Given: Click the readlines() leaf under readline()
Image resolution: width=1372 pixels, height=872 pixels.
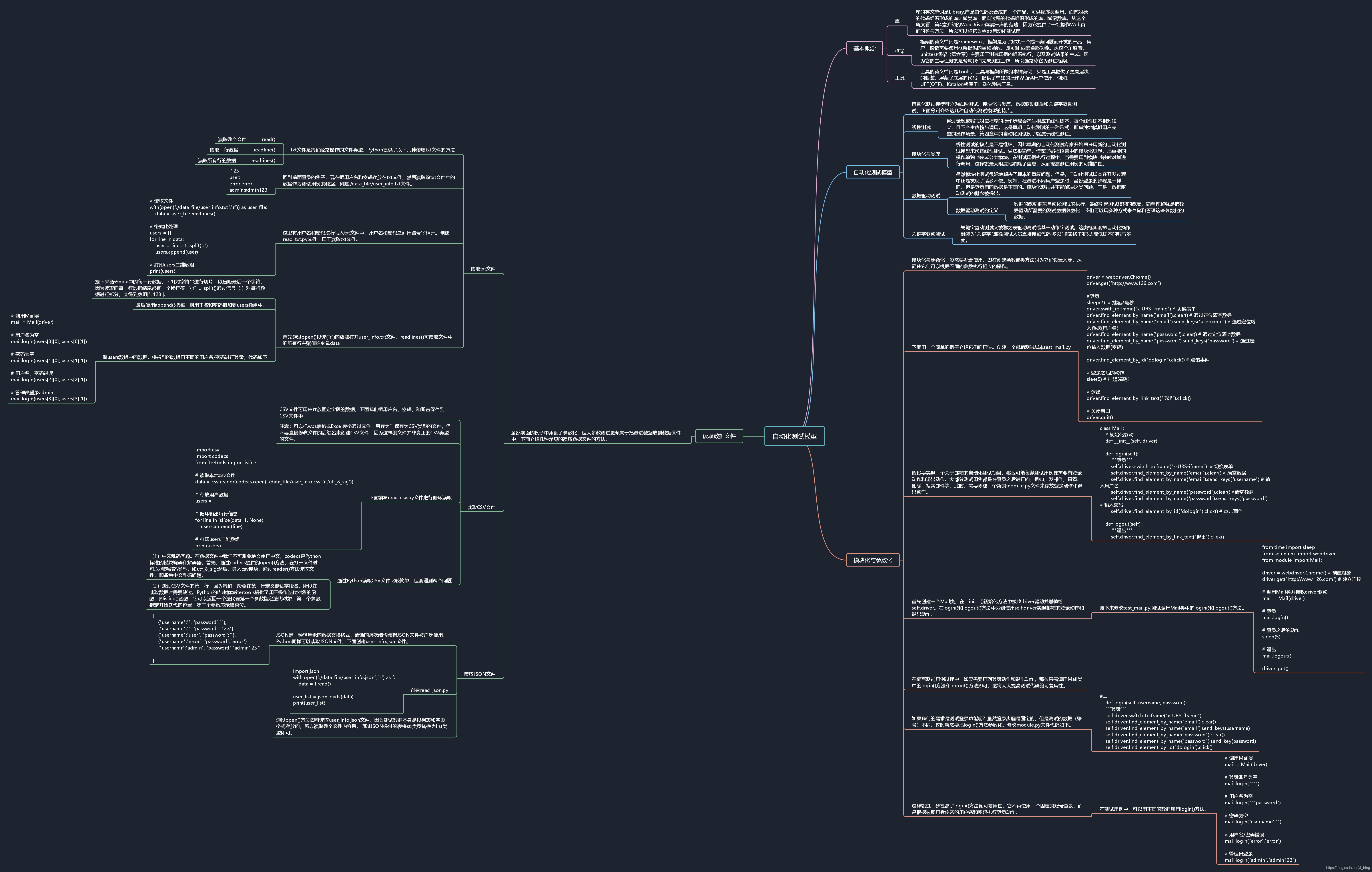Looking at the screenshot, I should pyautogui.click(x=263, y=161).
